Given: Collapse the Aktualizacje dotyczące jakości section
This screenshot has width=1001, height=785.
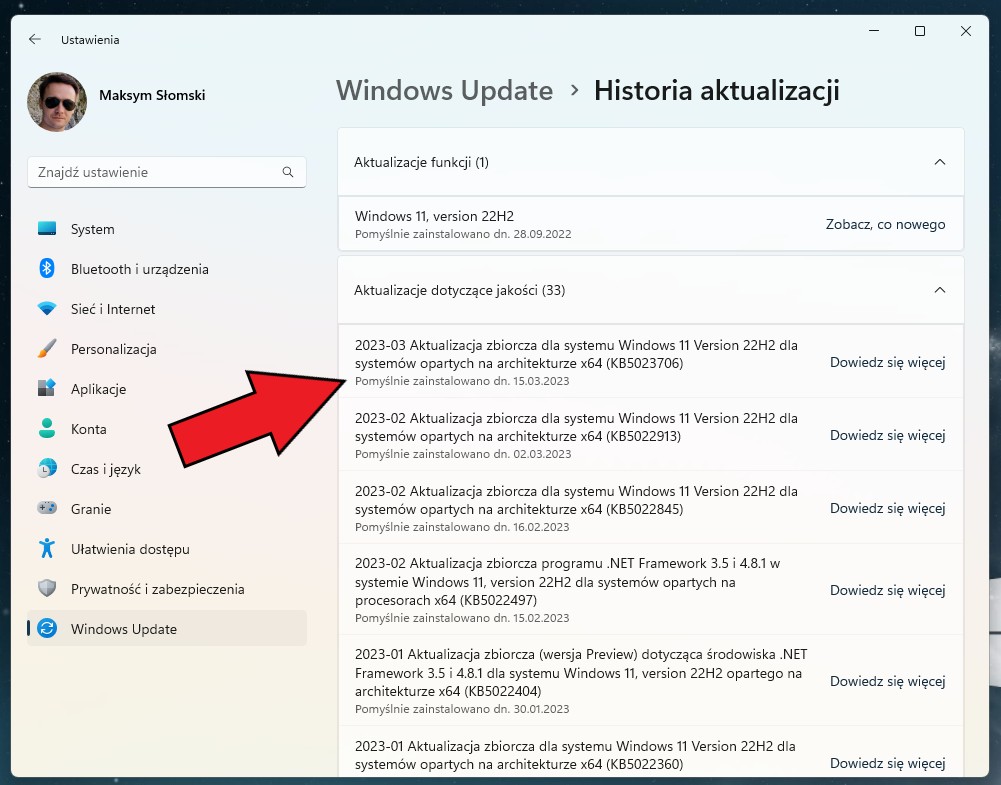Looking at the screenshot, I should click(939, 290).
